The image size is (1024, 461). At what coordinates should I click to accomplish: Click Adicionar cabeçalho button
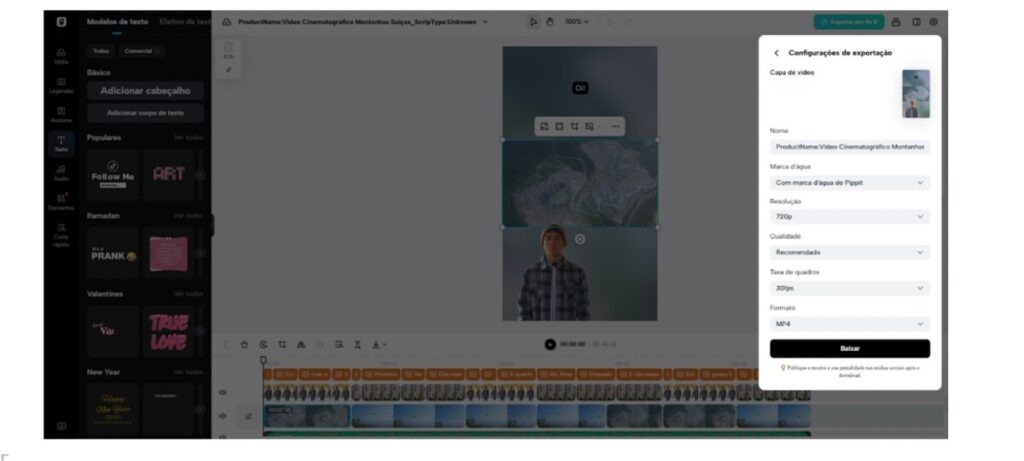[x=145, y=91]
